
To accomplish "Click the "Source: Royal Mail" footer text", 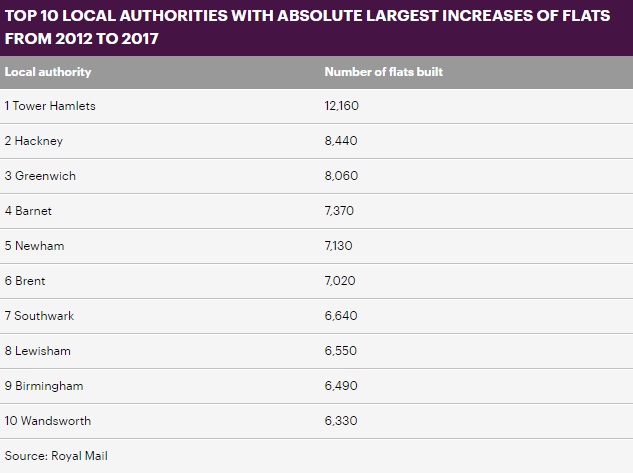I will click(56, 456).
